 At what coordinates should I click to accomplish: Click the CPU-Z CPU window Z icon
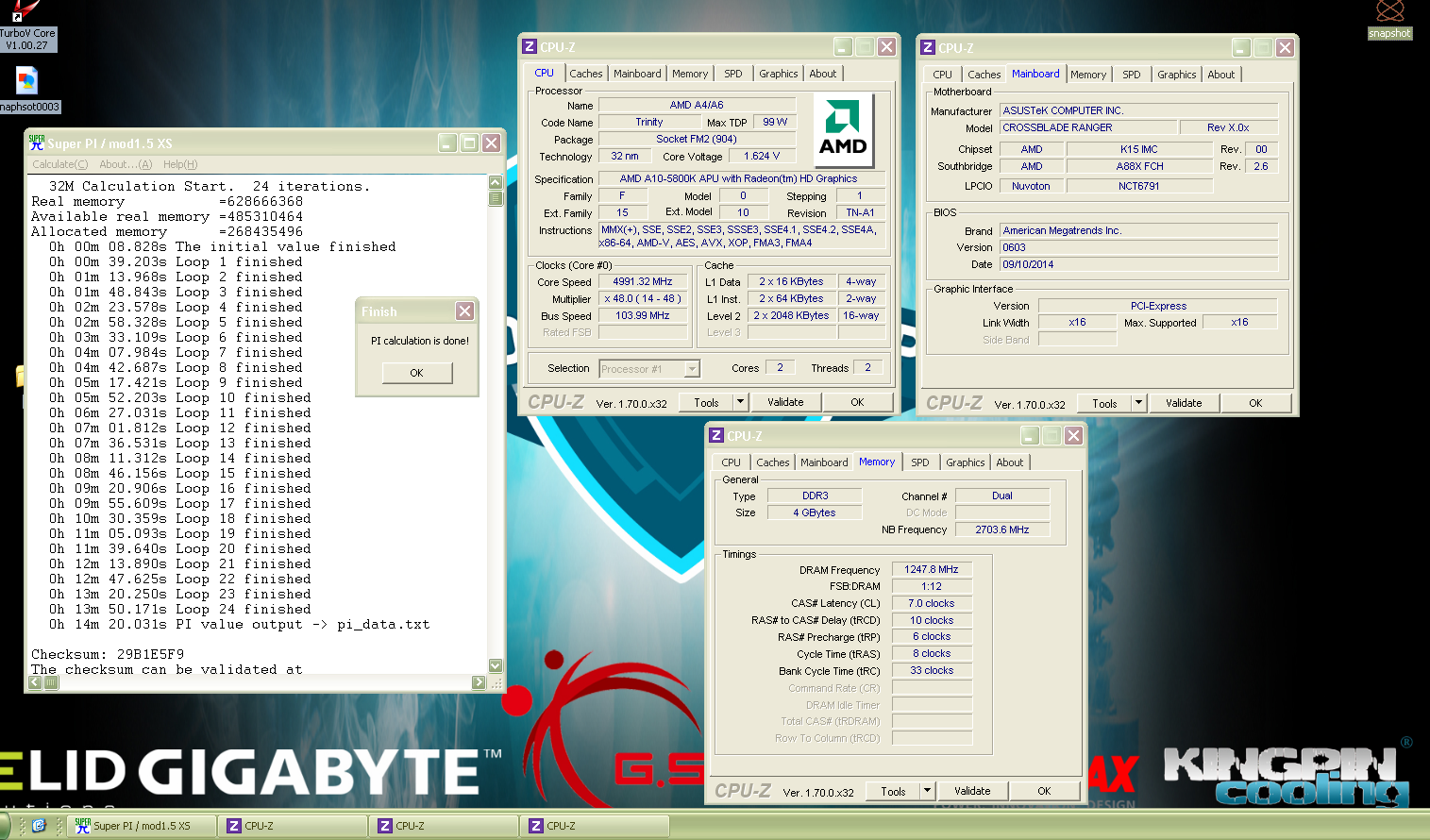coord(530,47)
